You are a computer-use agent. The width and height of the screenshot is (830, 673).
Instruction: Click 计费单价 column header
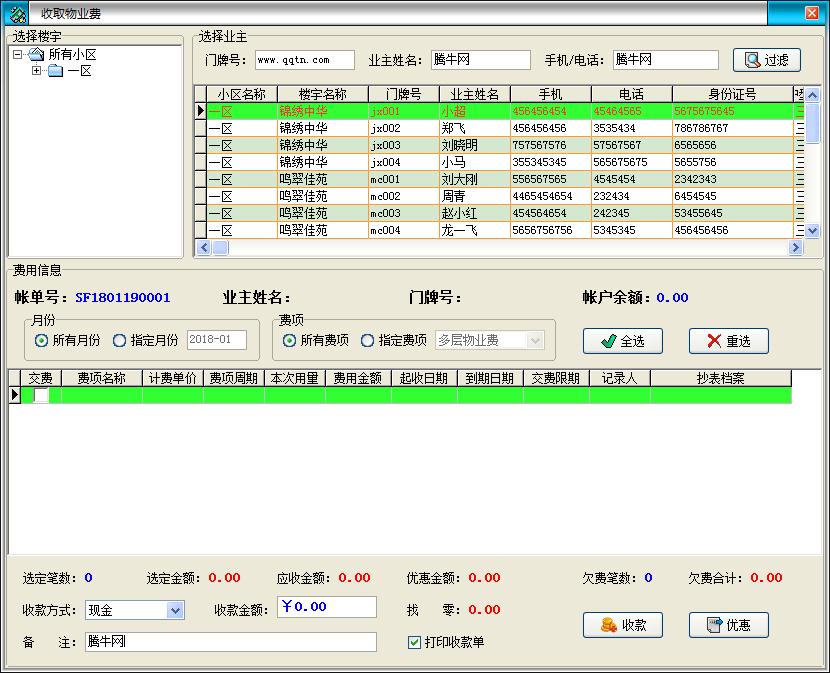(x=173, y=378)
